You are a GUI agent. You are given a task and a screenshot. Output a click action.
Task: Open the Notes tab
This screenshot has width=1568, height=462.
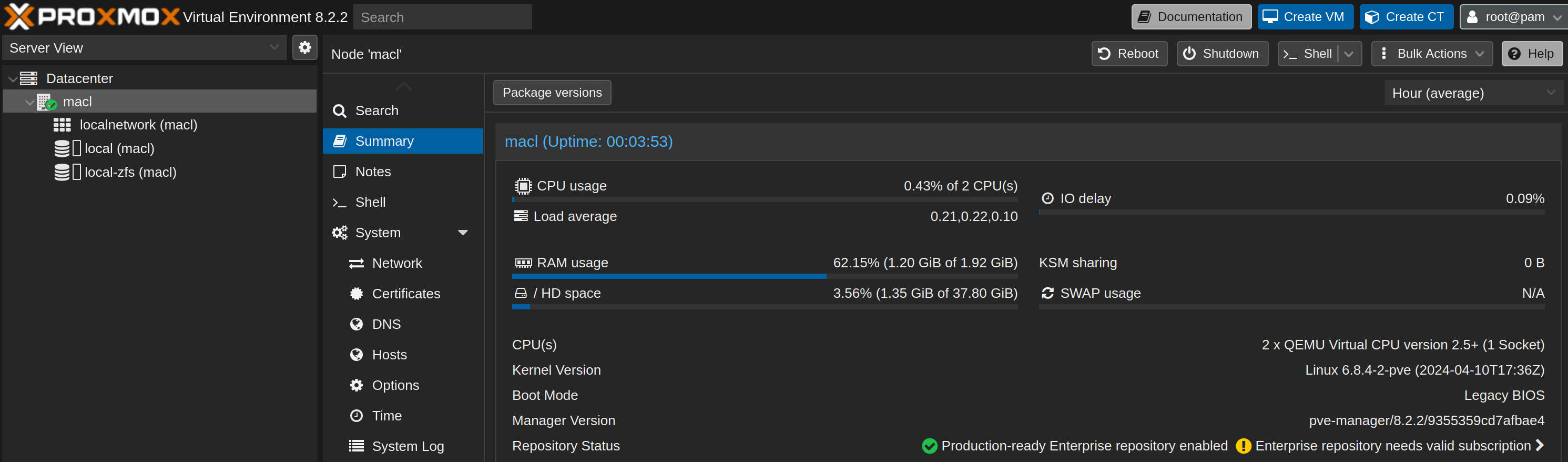(403, 172)
